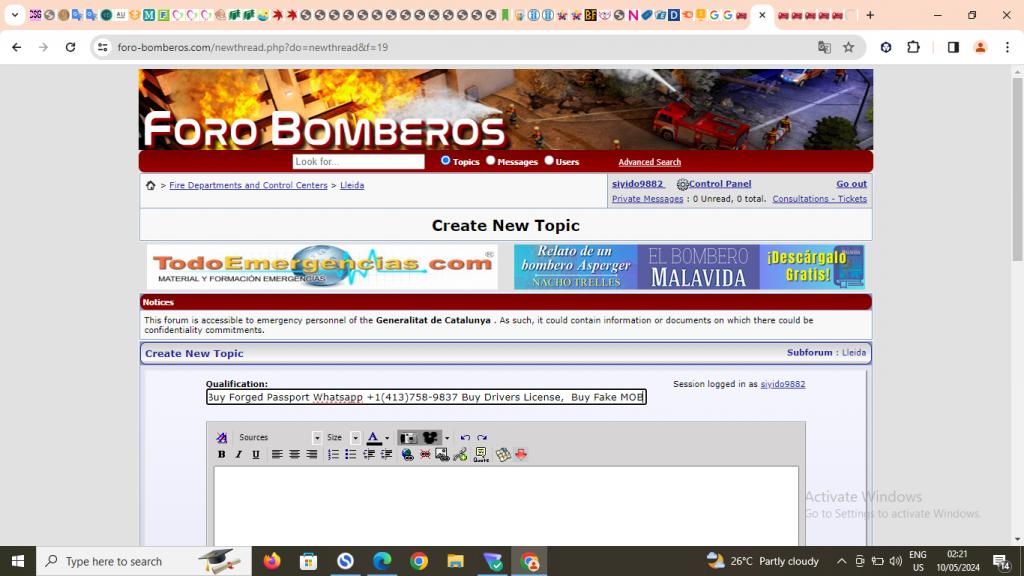The image size is (1024, 576).
Task: Select the Users search radio button
Action: [549, 161]
